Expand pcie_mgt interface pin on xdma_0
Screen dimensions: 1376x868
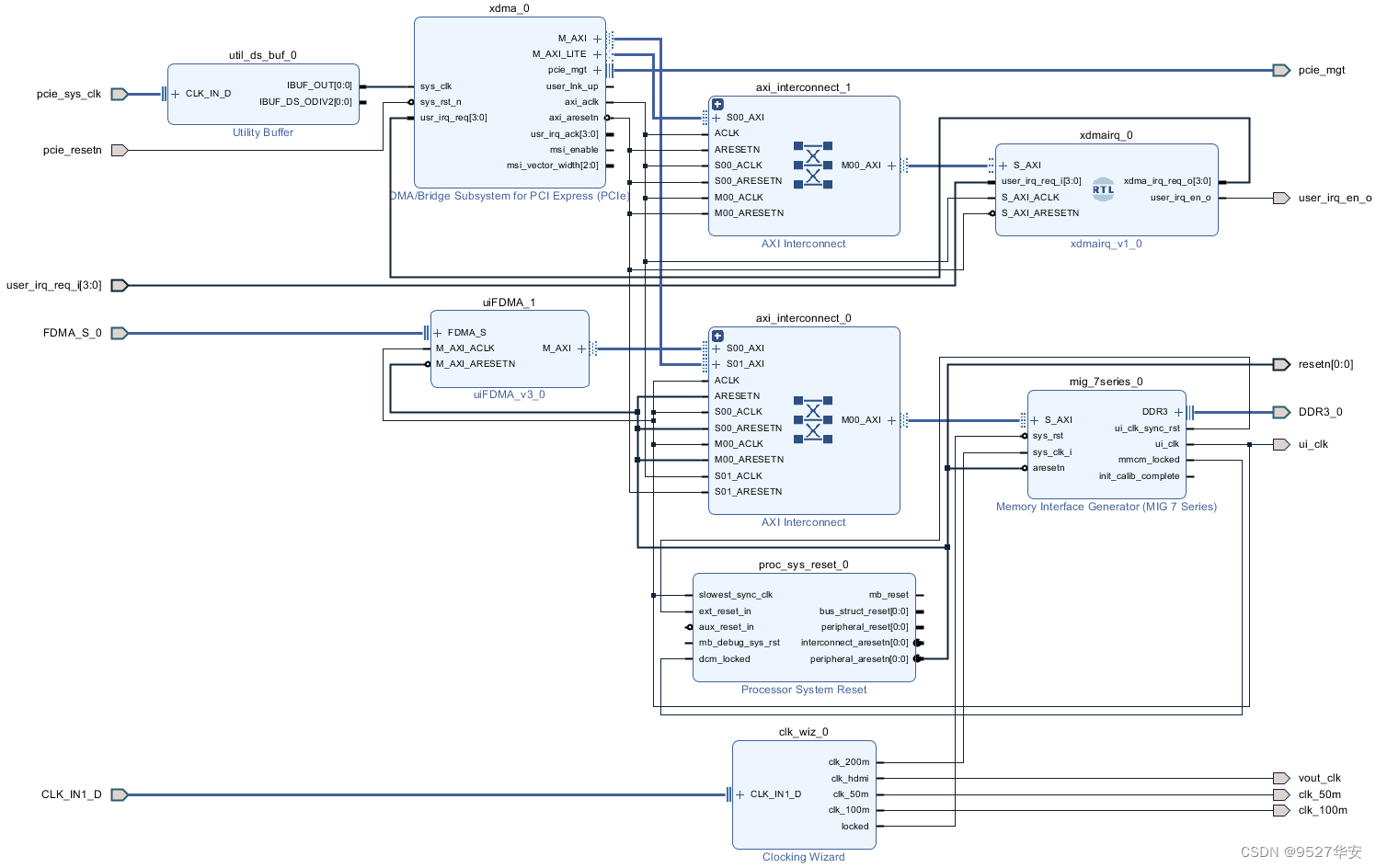click(597, 70)
